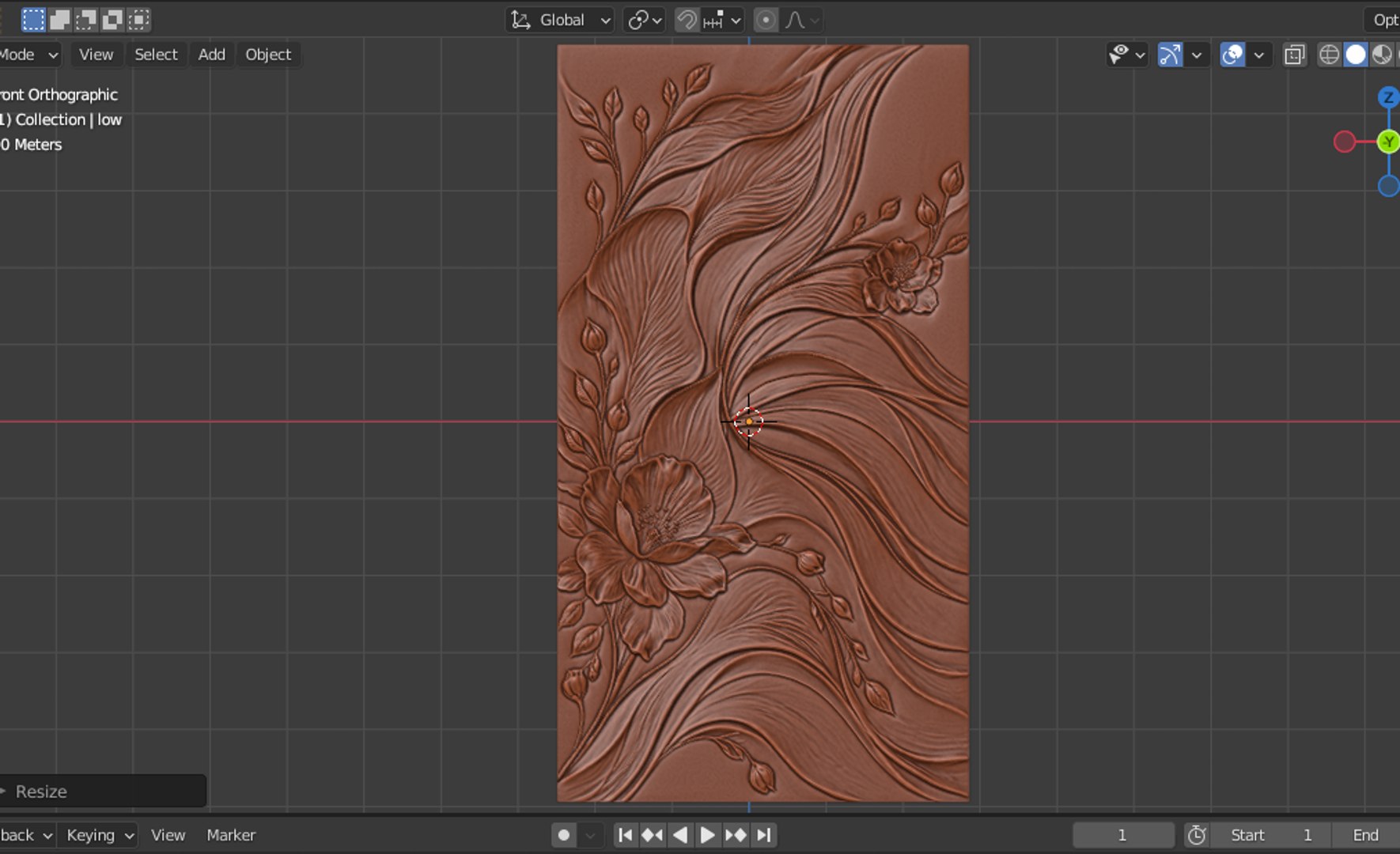
Task: Toggle the Show Gizmo button
Action: pyautogui.click(x=1170, y=55)
